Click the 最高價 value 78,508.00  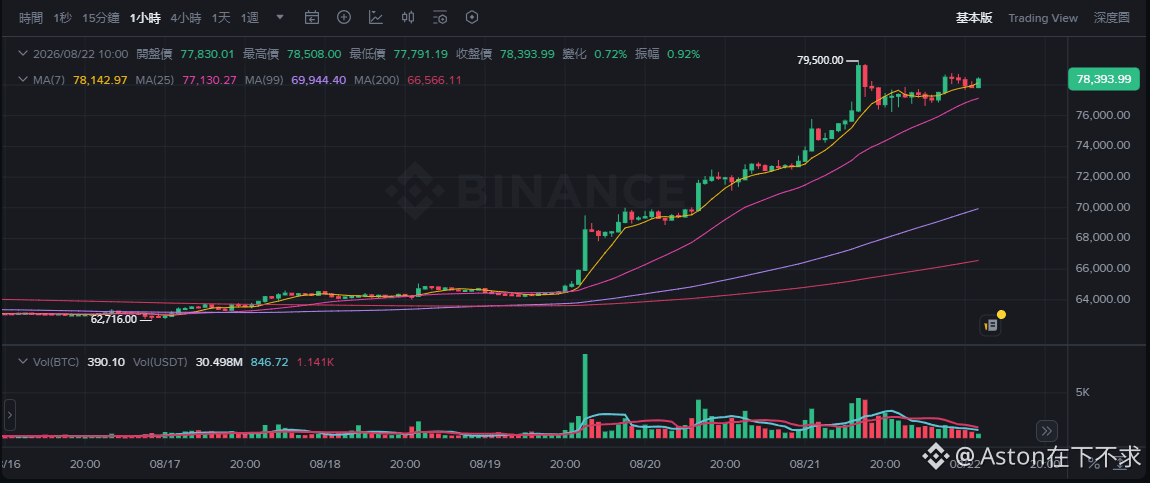pos(314,54)
